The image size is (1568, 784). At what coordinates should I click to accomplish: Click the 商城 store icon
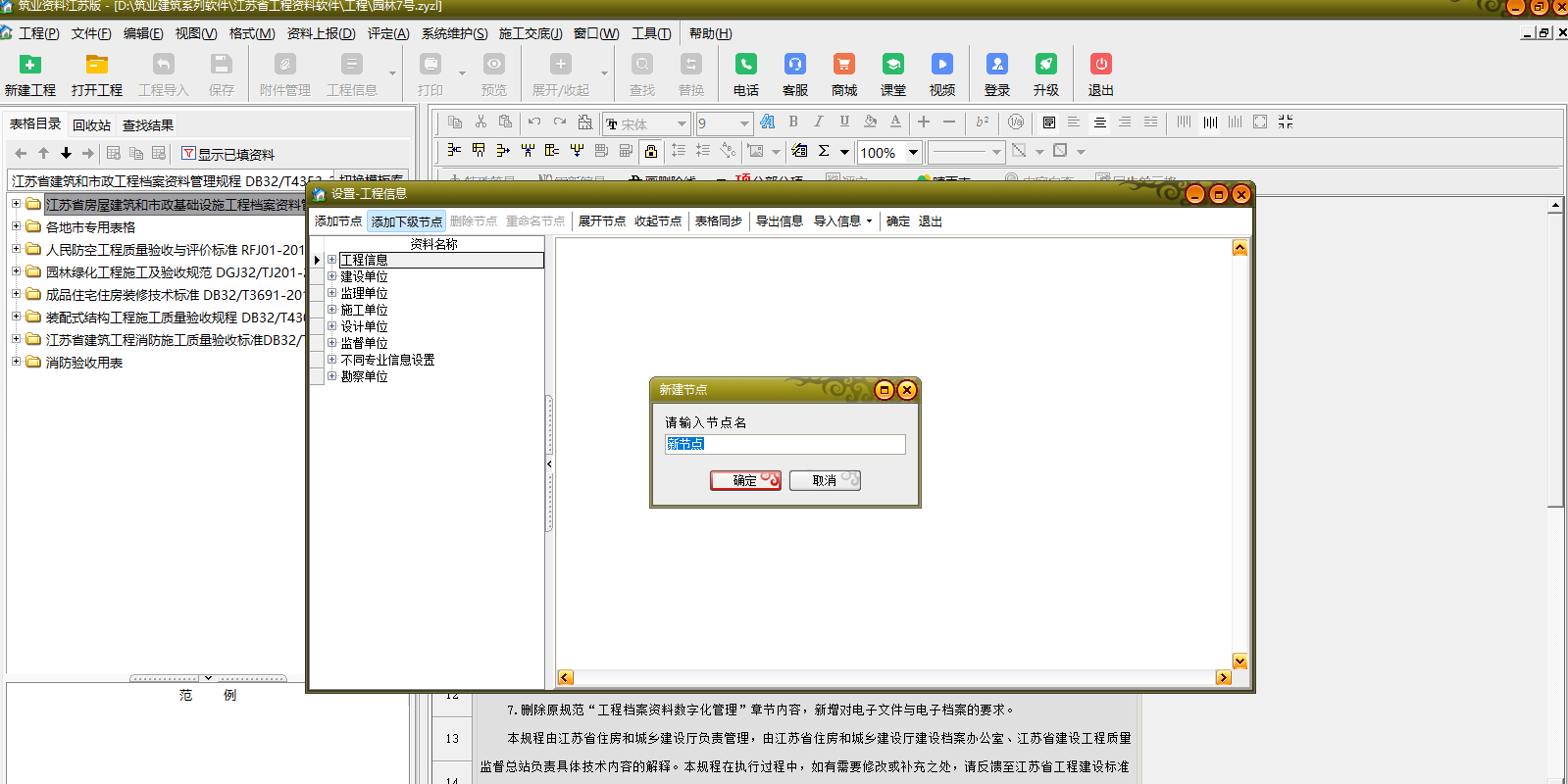click(843, 66)
